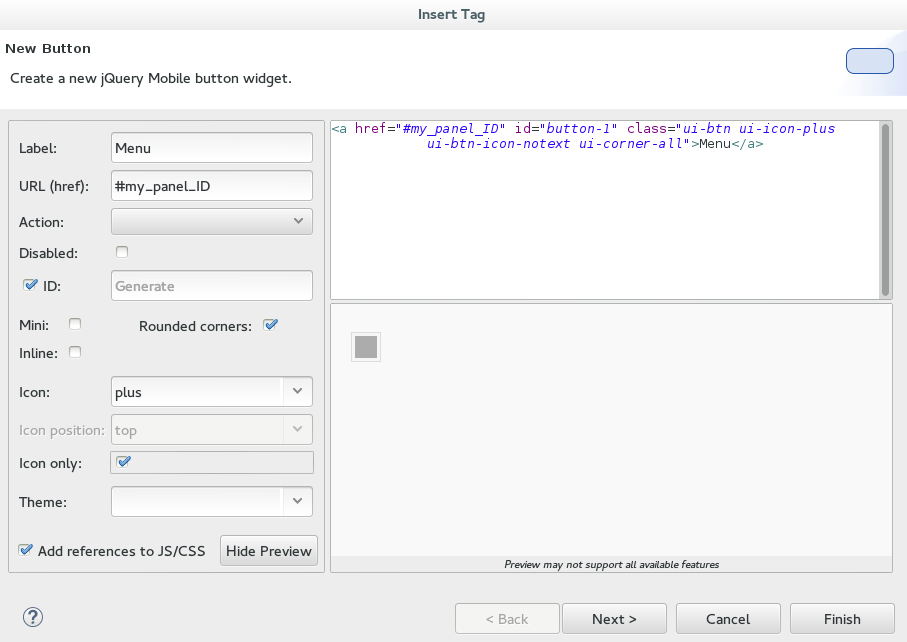Open the Action dropdown
Image resolution: width=907 pixels, height=642 pixels.
tap(212, 222)
